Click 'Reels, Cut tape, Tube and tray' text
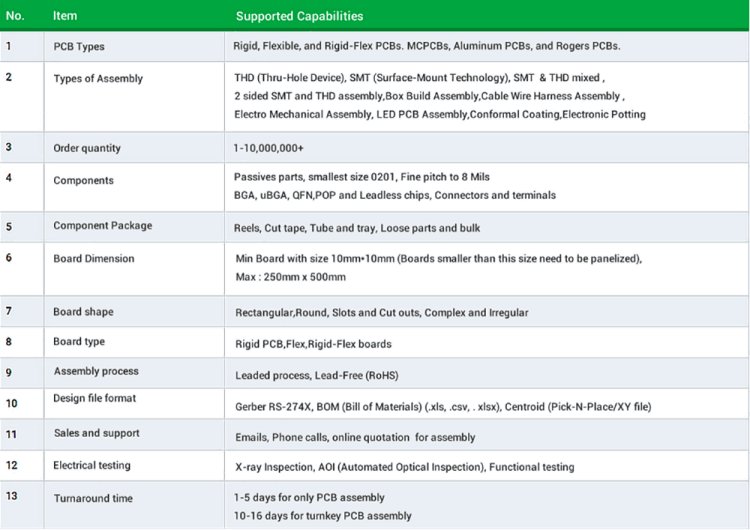 (x=305, y=228)
